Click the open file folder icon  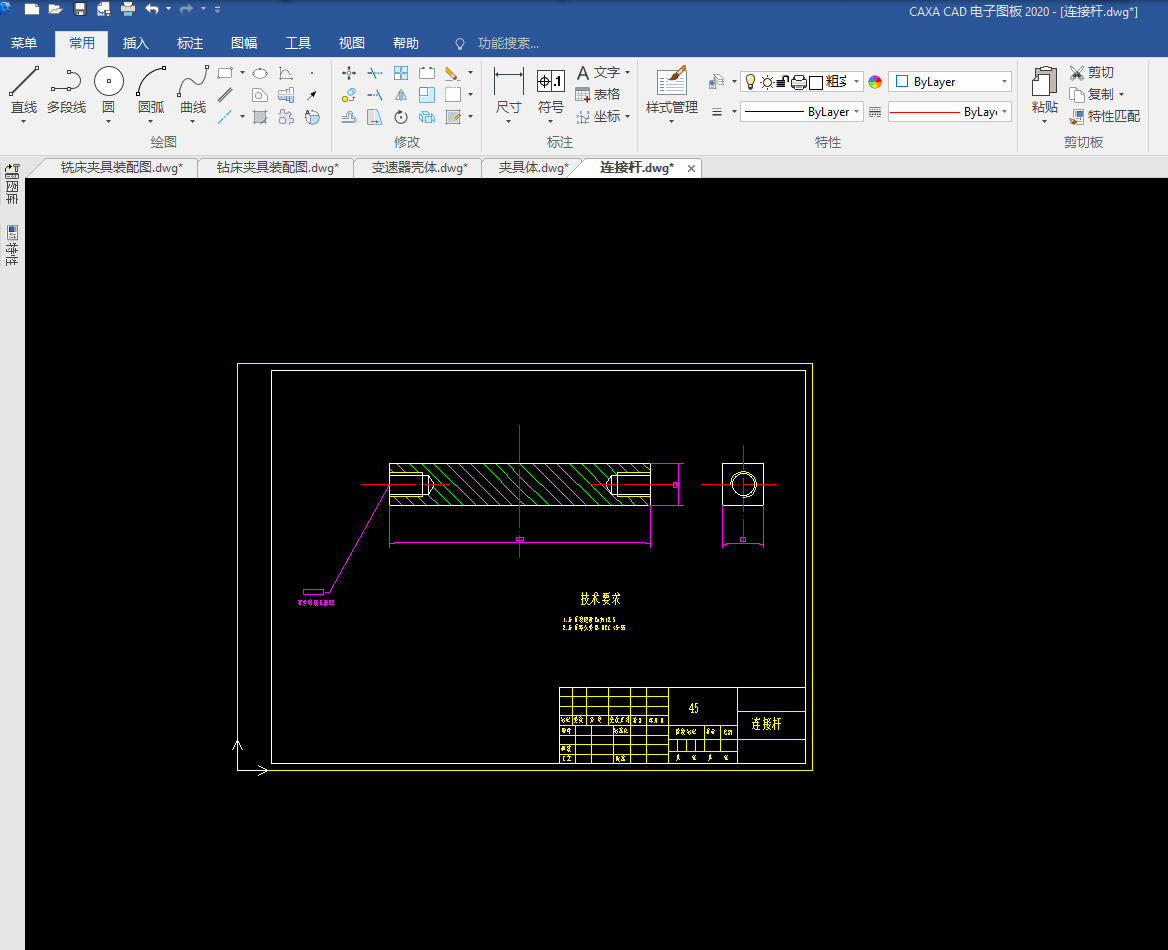55,9
